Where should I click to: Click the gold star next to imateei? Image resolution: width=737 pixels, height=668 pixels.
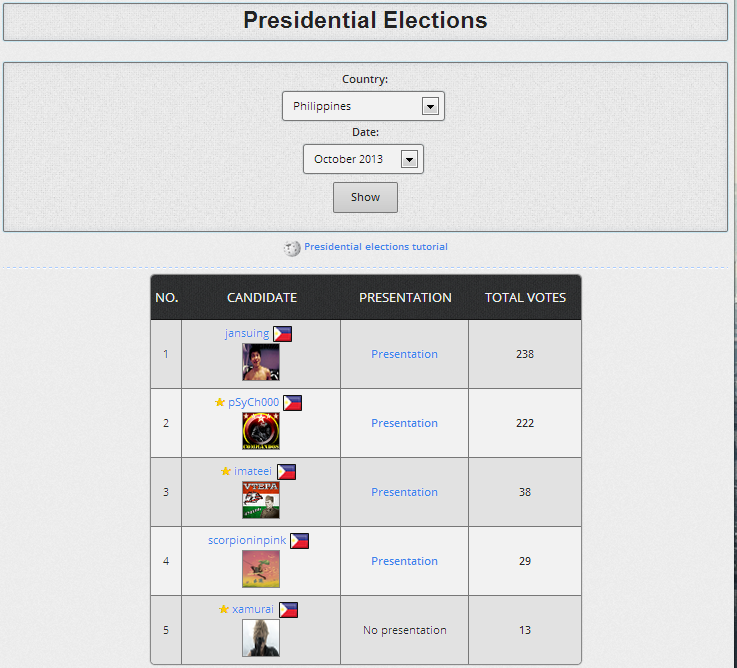pyautogui.click(x=226, y=472)
